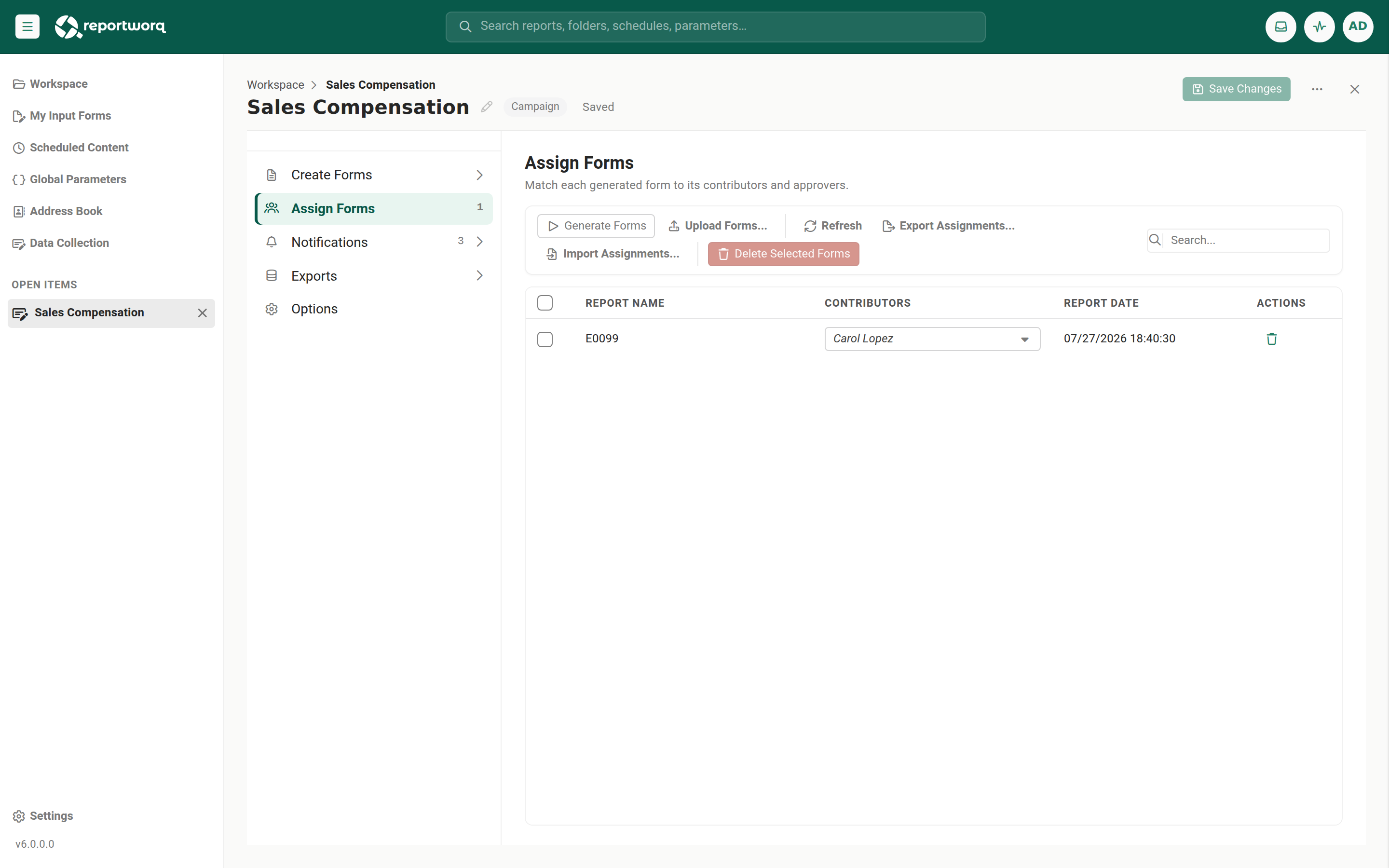This screenshot has height=868, width=1389.
Task: Click Import Assignments... button
Action: pyautogui.click(x=613, y=254)
